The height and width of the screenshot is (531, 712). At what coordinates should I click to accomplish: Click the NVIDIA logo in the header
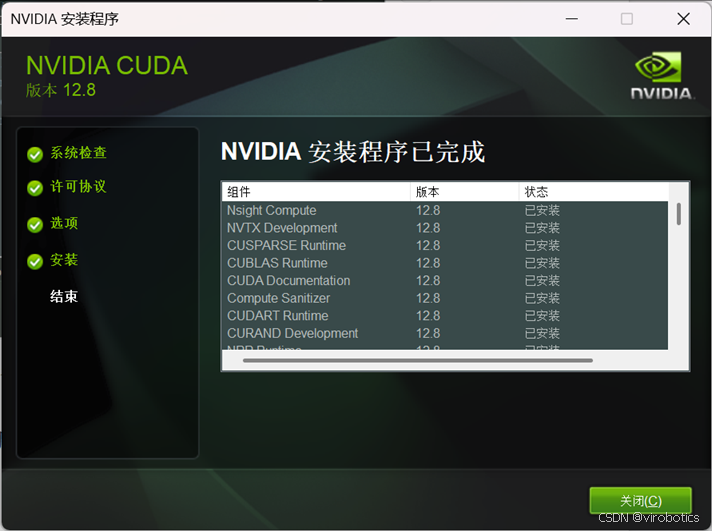point(662,75)
